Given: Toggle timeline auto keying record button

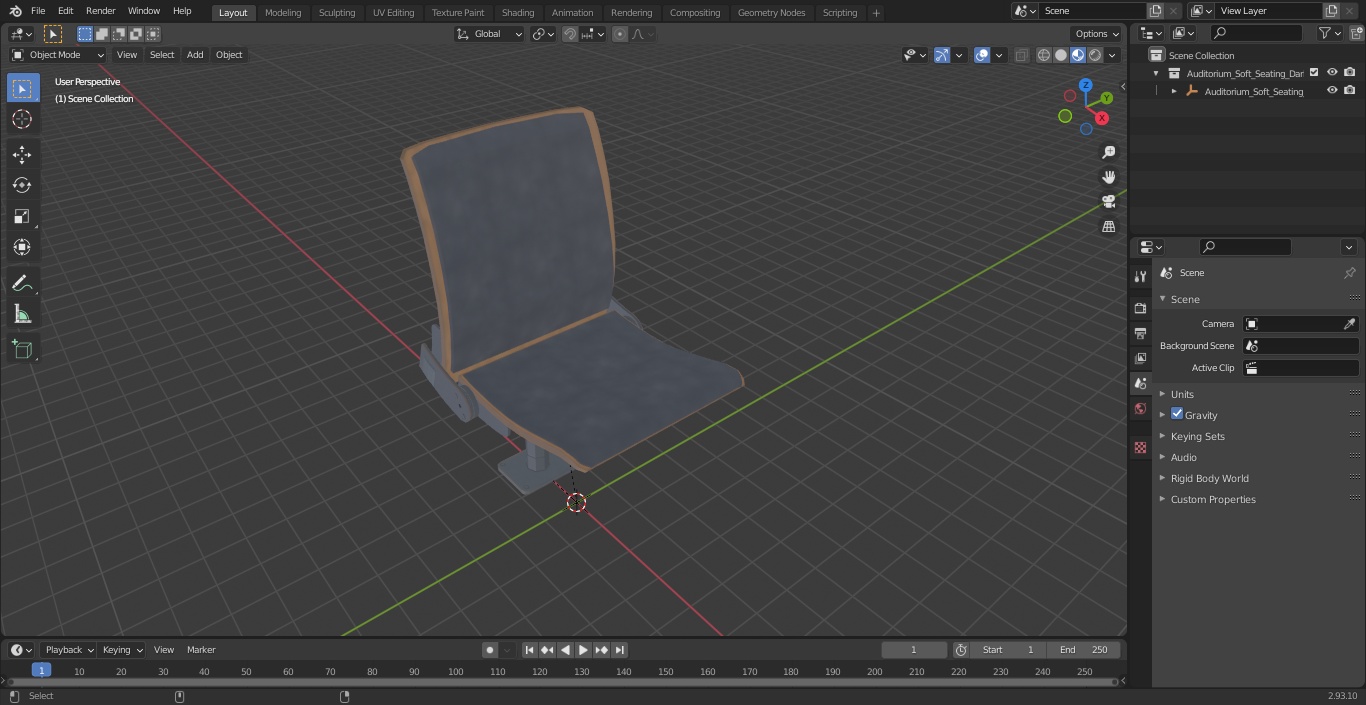Looking at the screenshot, I should [490, 650].
